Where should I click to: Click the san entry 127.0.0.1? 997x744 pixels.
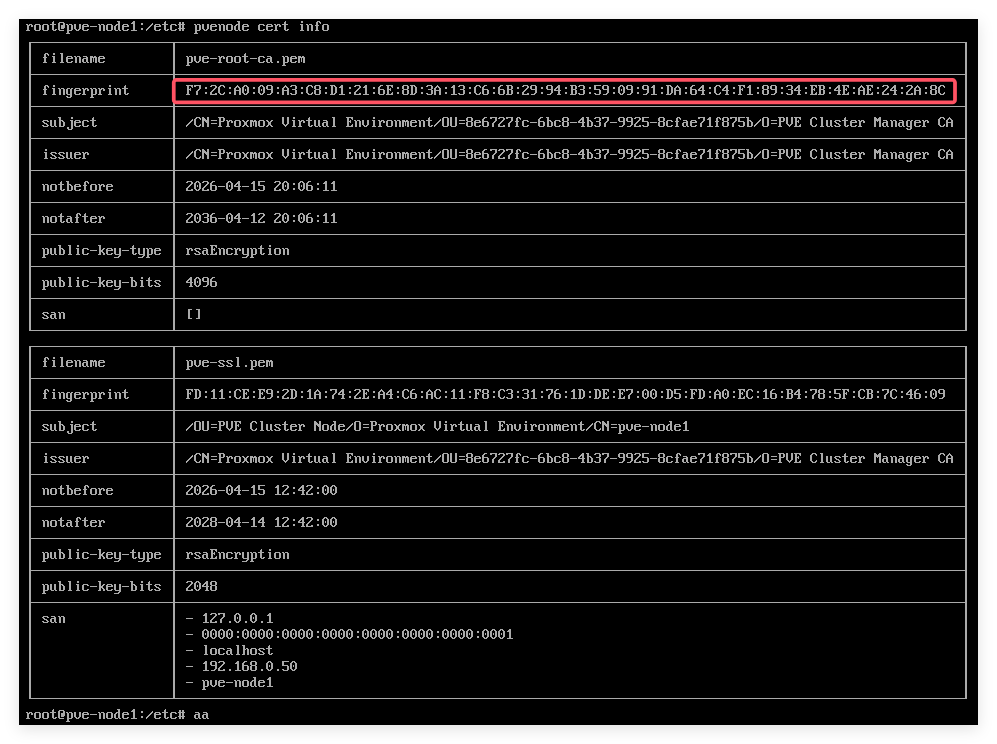point(237,618)
